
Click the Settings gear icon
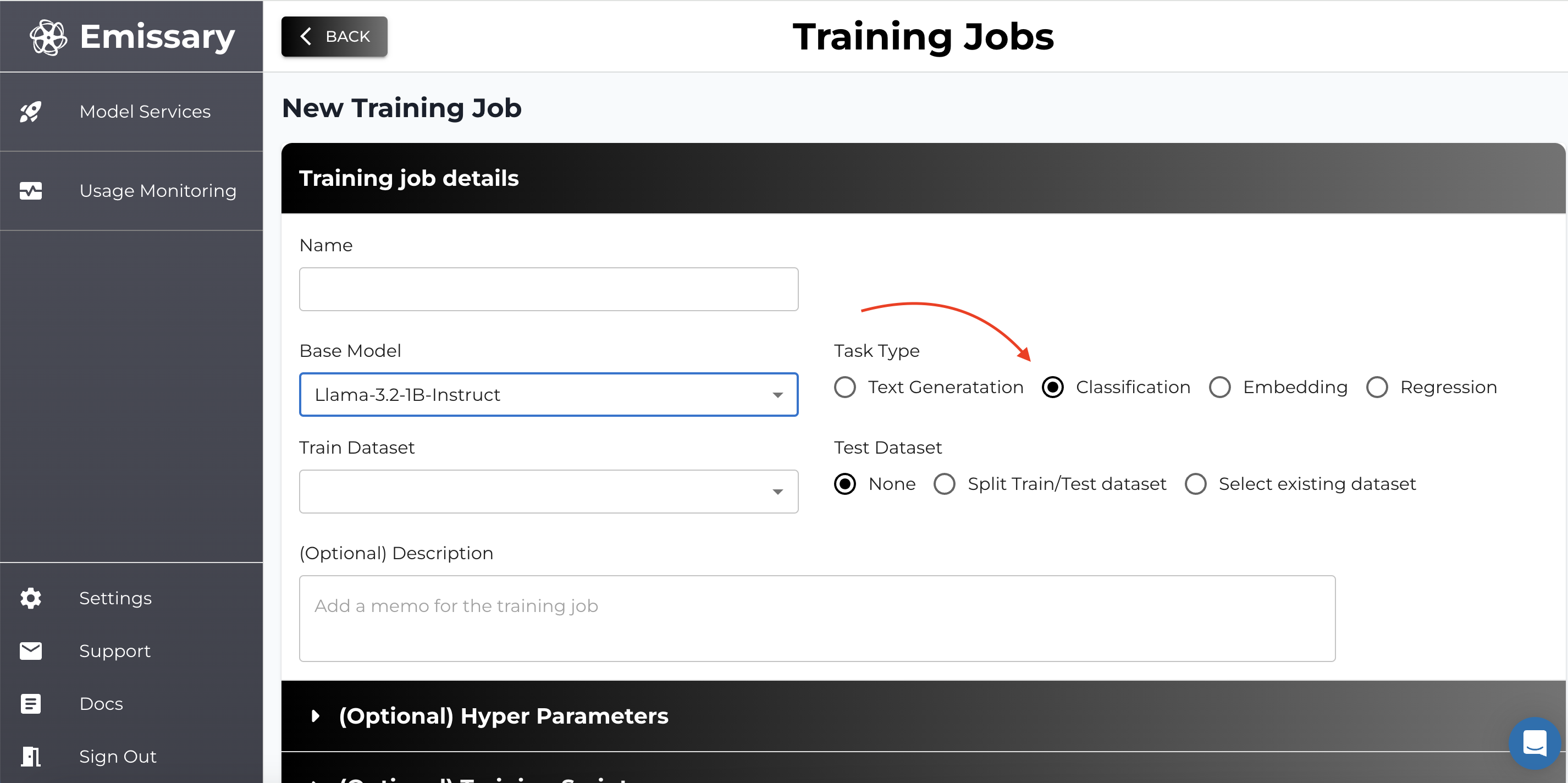click(29, 598)
